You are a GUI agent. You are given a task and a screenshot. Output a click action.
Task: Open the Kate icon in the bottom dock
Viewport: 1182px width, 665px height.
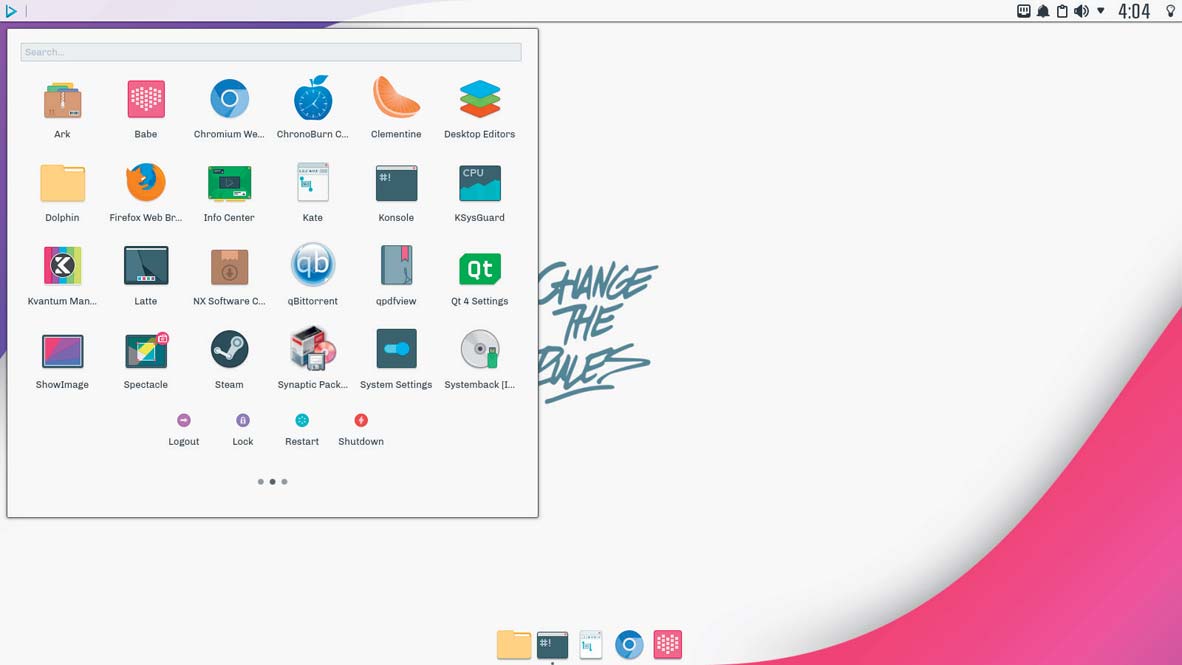coord(591,645)
